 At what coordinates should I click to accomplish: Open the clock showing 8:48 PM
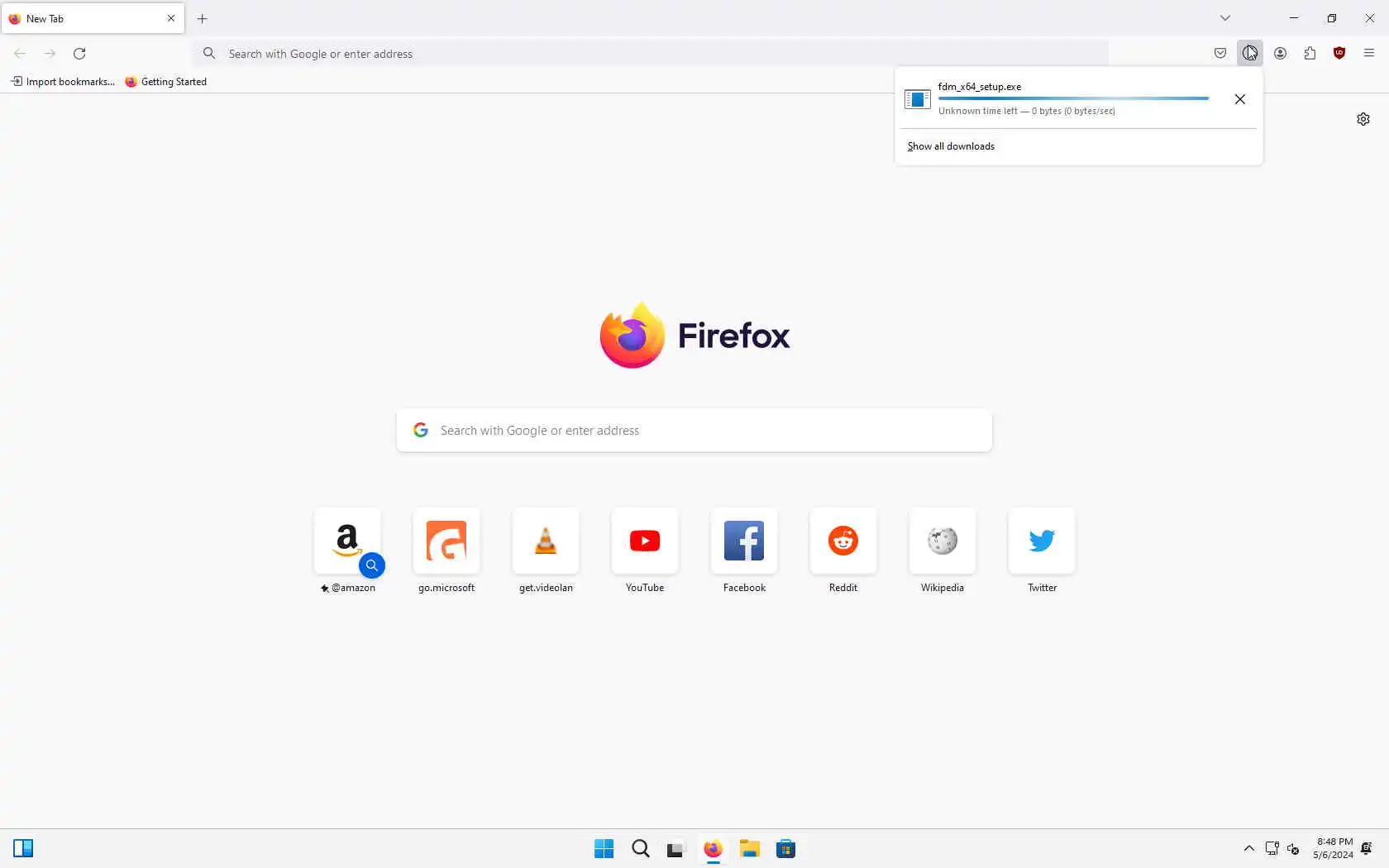click(x=1333, y=849)
